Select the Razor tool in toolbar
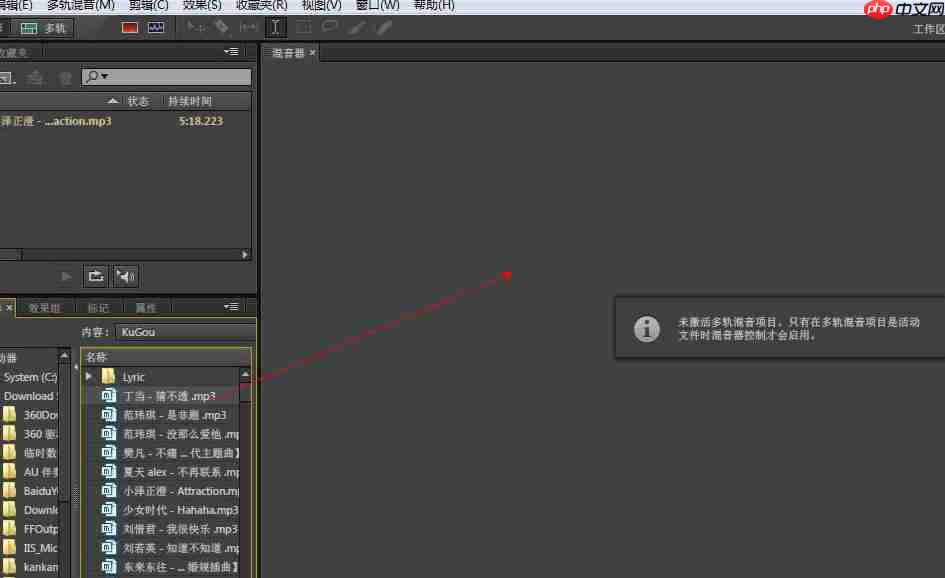945x578 pixels. coord(222,27)
